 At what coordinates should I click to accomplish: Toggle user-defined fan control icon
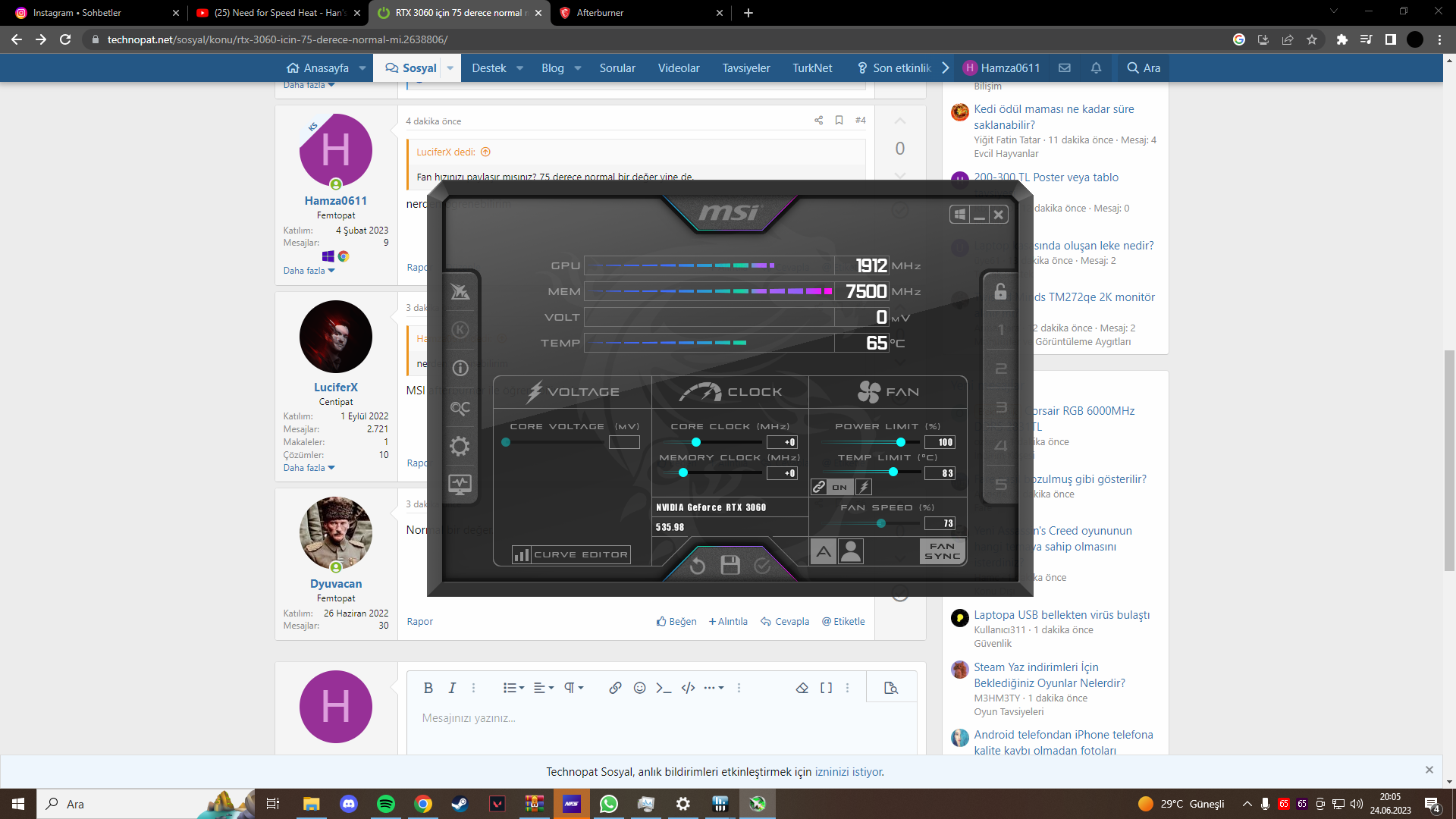tap(851, 551)
